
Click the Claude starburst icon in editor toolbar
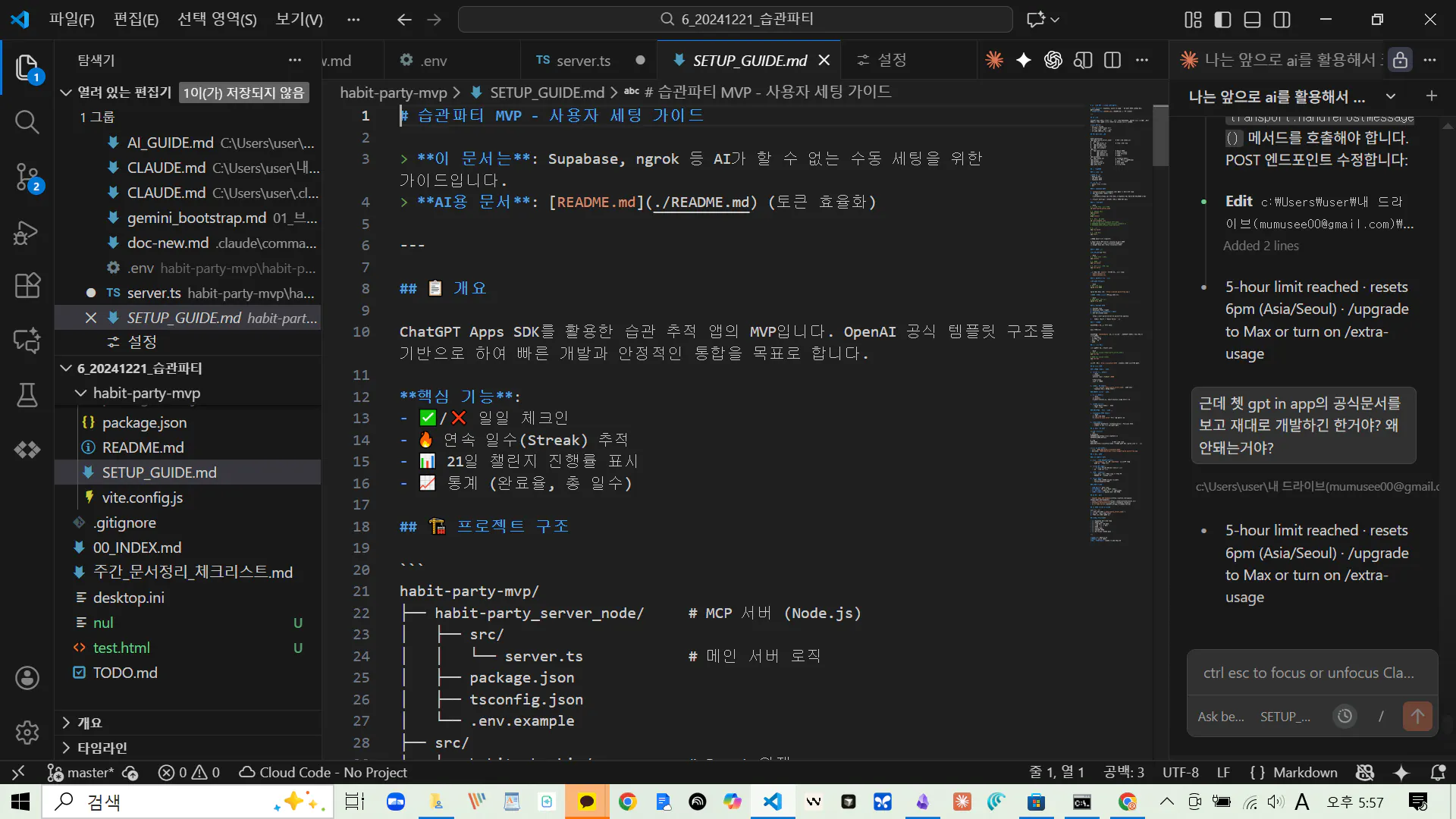[x=994, y=60]
